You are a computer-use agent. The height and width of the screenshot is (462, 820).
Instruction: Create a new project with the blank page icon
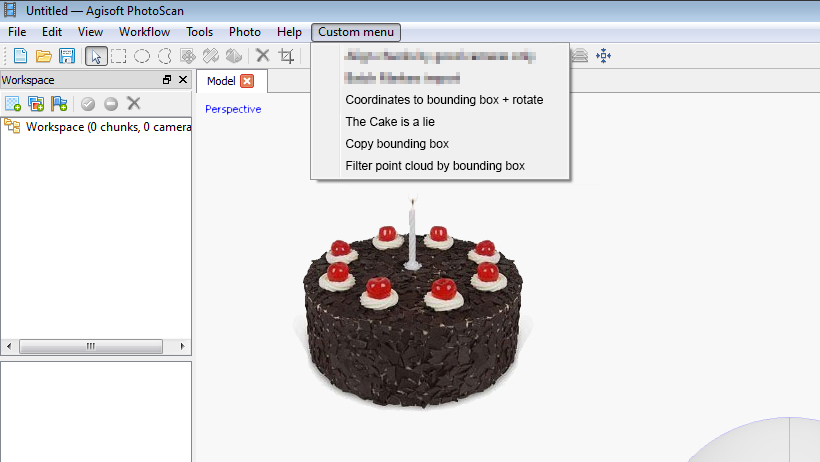click(20, 55)
